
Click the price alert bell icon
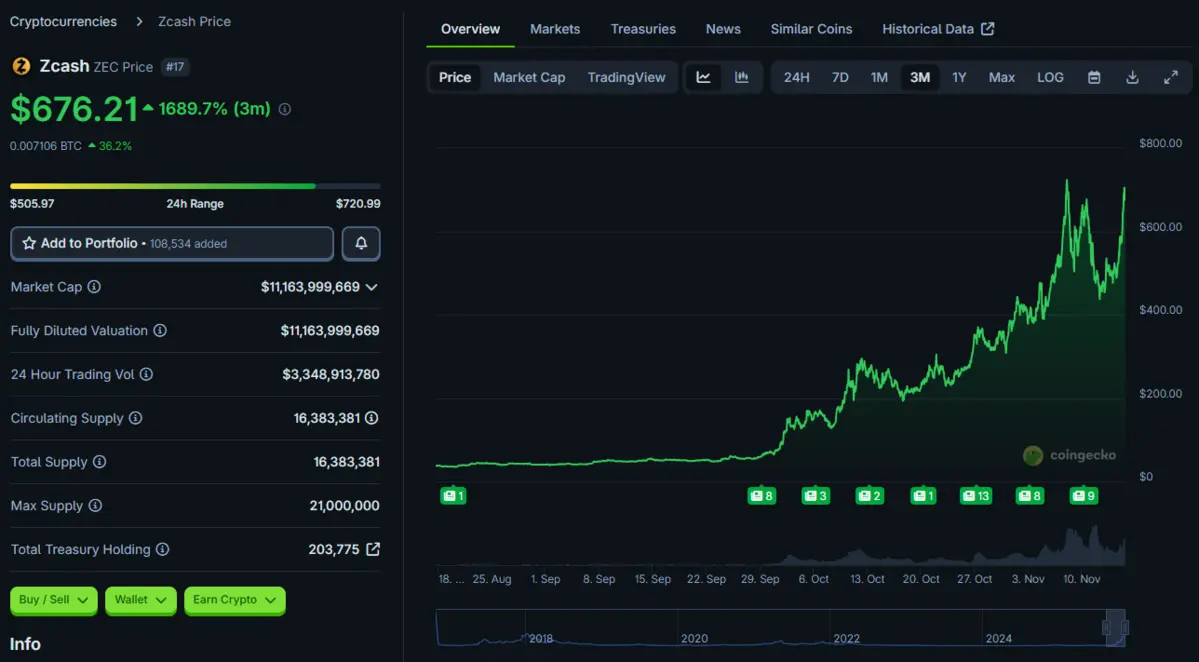coord(361,243)
